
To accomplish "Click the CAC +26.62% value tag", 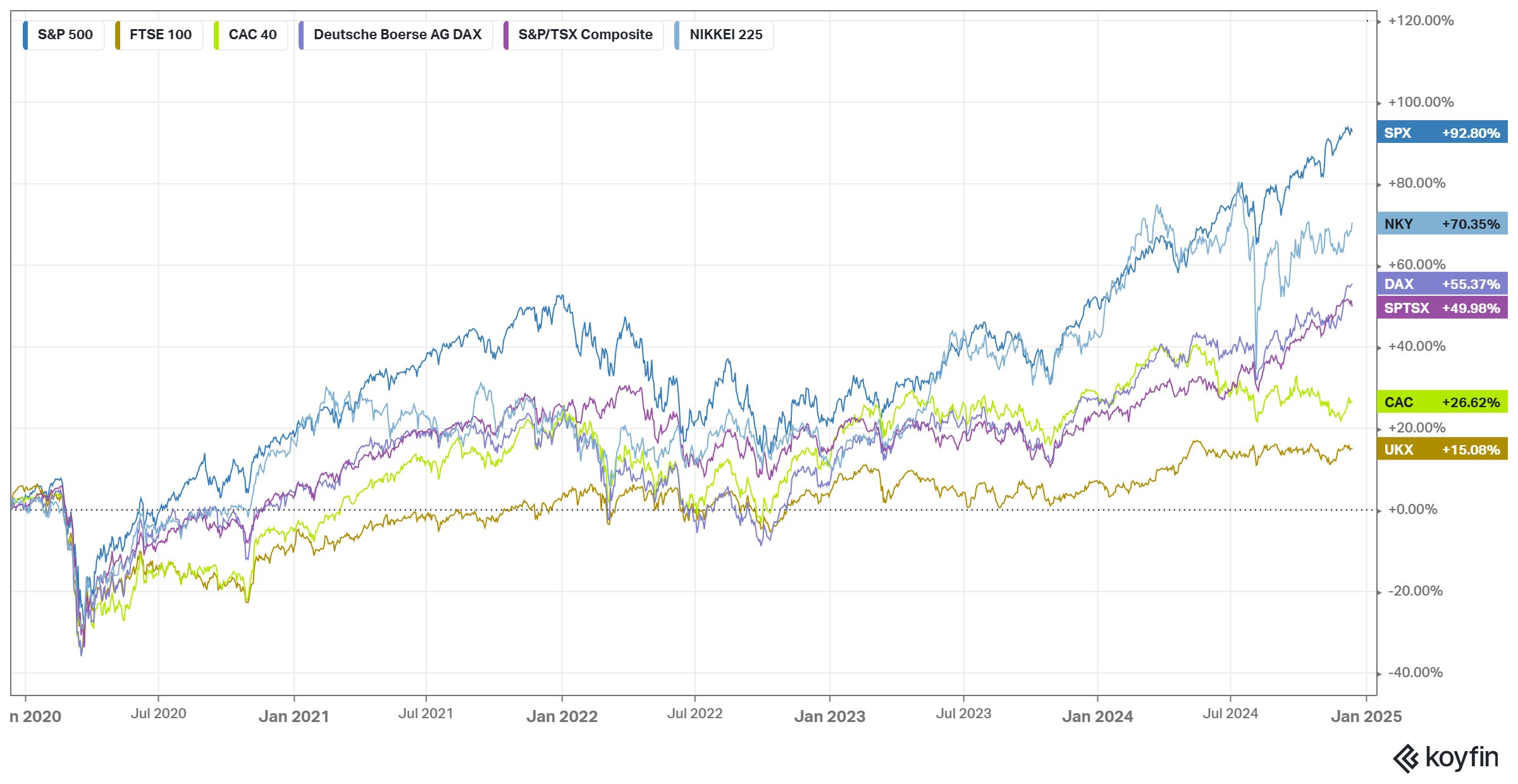I will [1441, 402].
